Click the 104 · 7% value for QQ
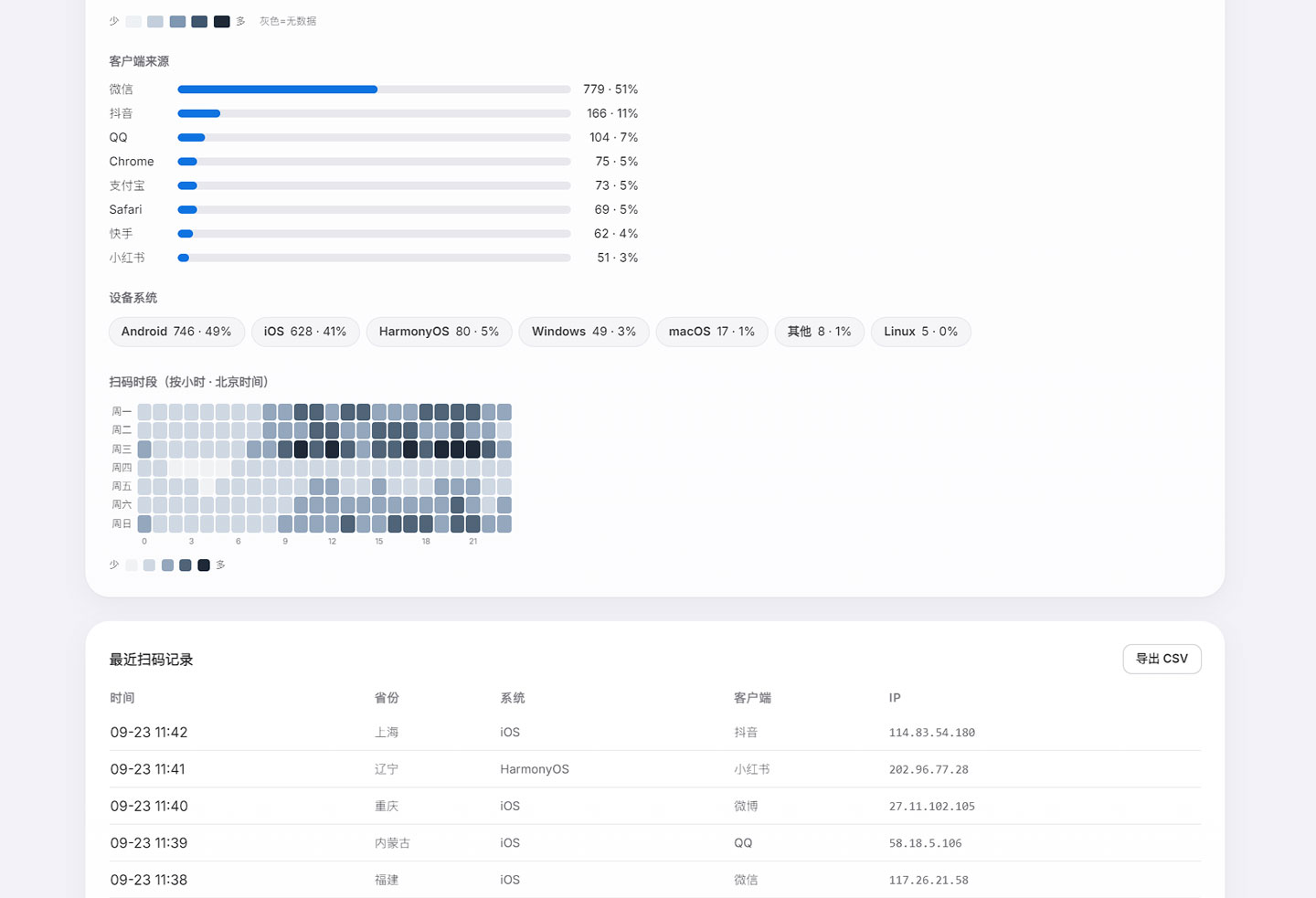Screen dimensions: 1316x898 pyautogui.click(x=613, y=138)
